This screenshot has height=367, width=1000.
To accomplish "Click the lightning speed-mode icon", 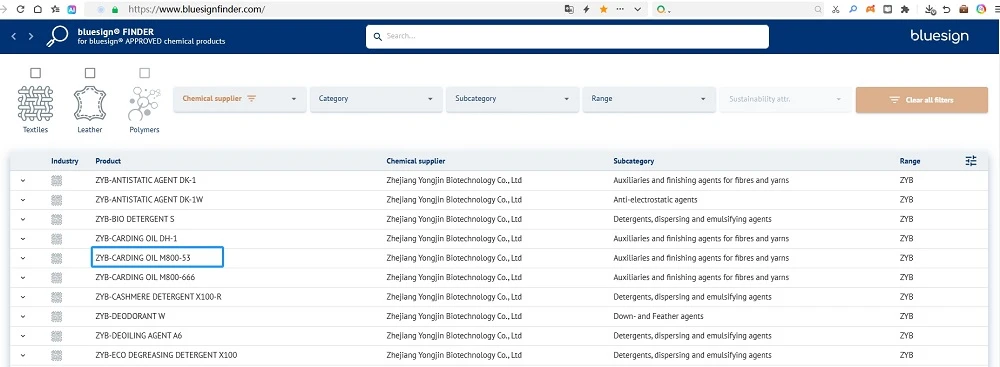I will click(x=587, y=10).
